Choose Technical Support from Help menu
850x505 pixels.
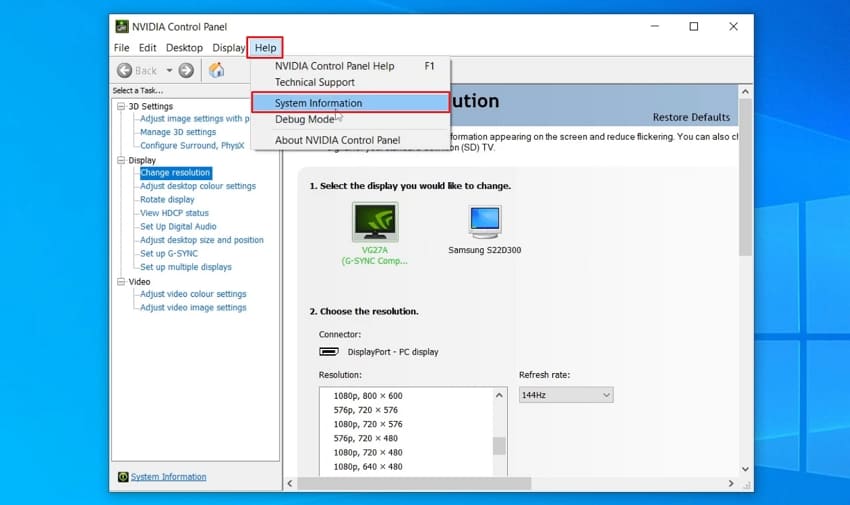[351, 82]
